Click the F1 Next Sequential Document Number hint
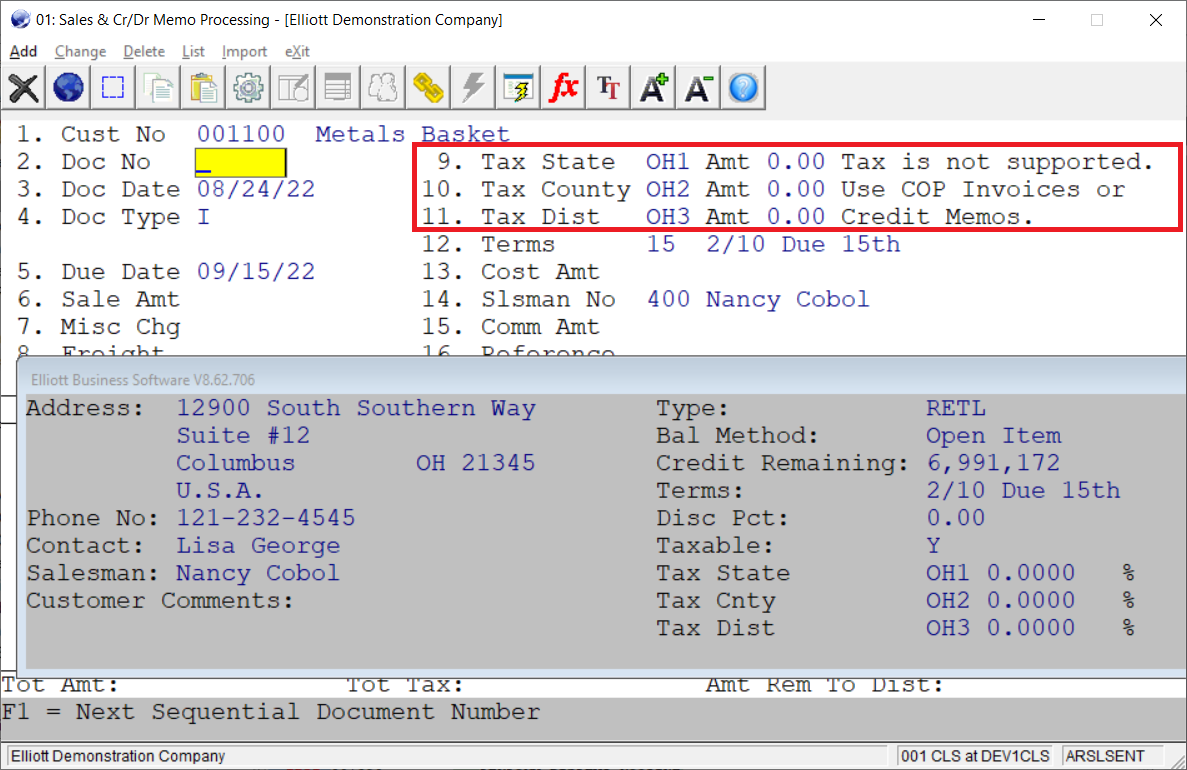 [271, 712]
